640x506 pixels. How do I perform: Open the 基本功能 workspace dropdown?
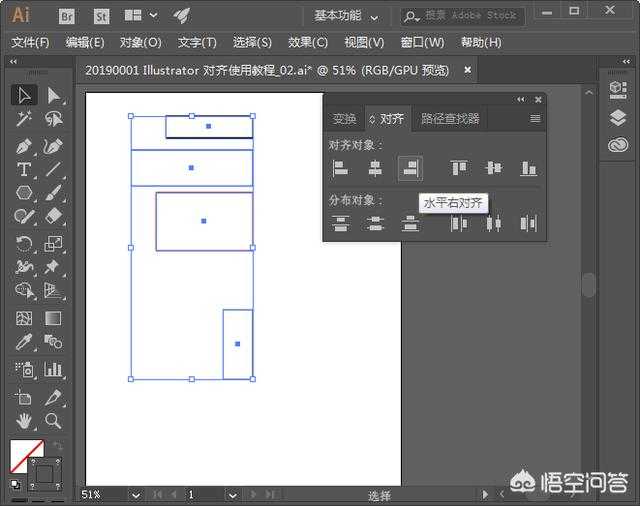(346, 16)
